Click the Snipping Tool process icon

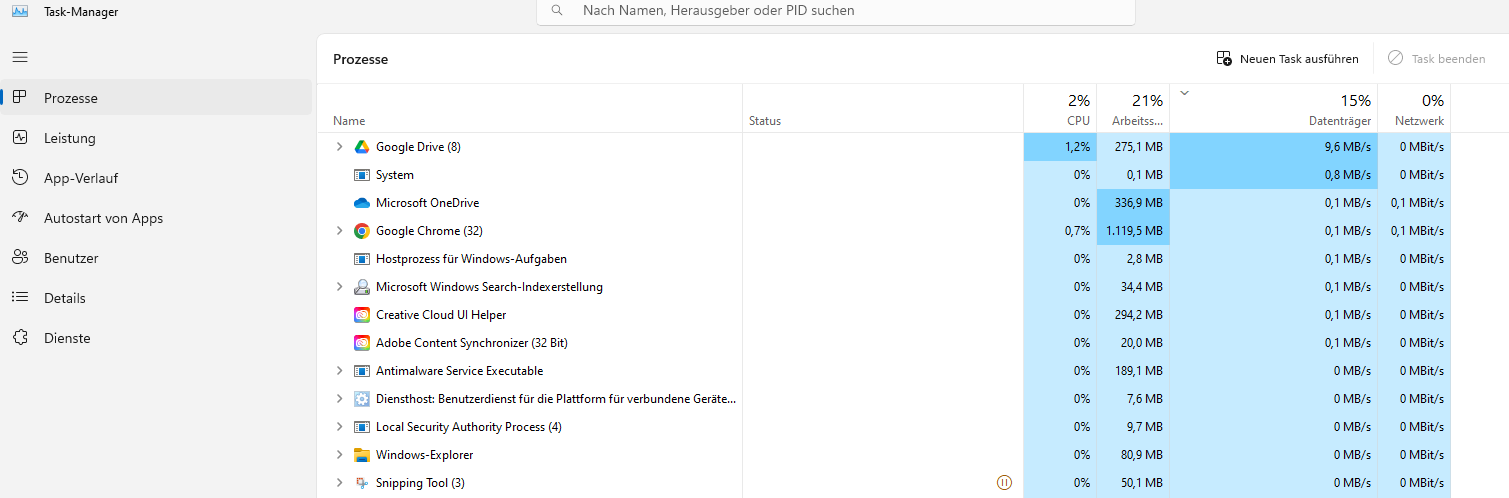(362, 483)
